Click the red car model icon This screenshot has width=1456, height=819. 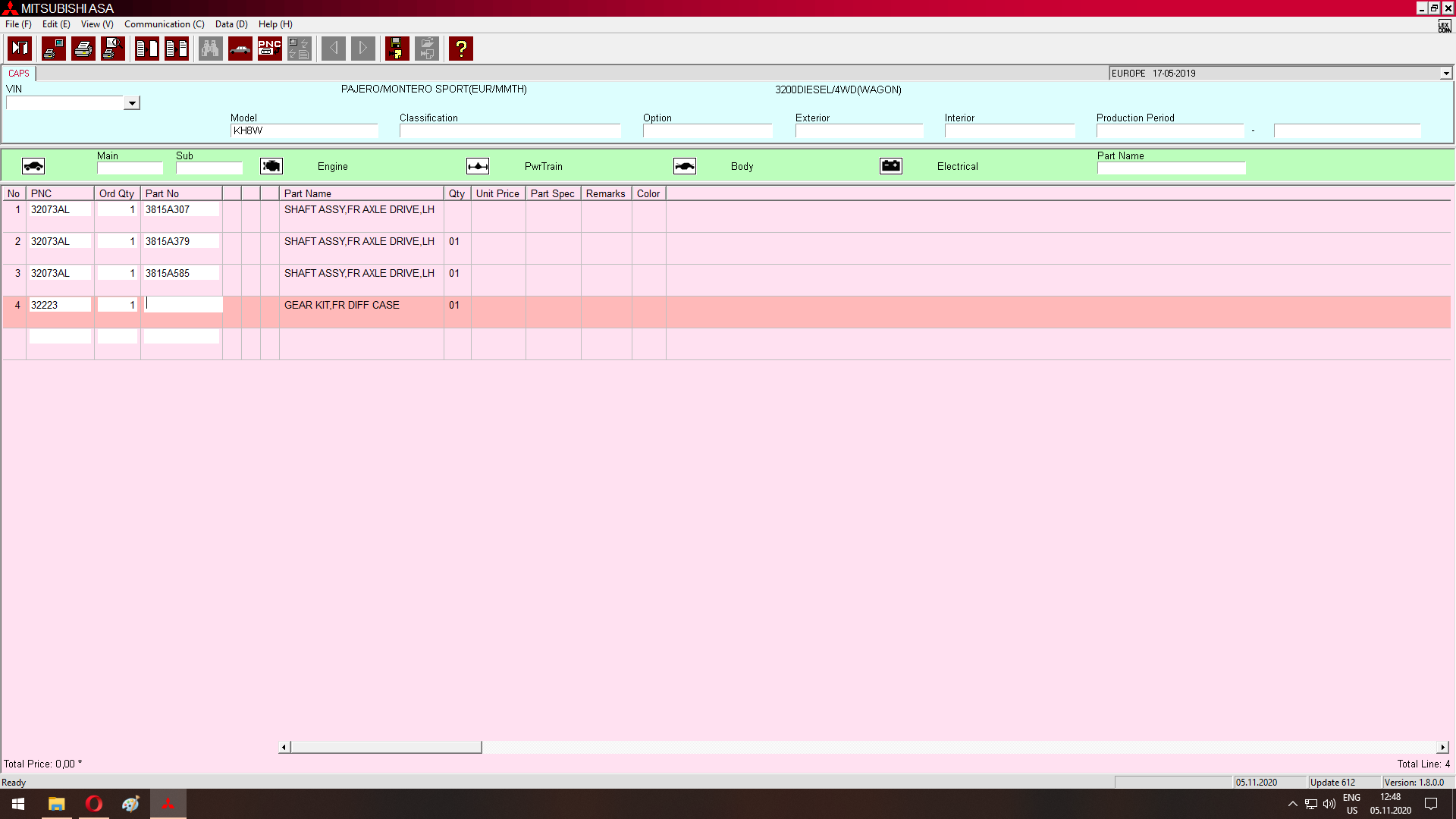click(240, 49)
